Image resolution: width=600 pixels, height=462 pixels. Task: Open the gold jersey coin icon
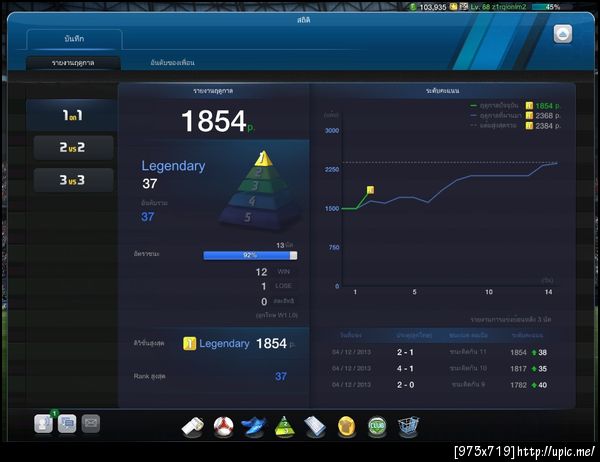[x=347, y=426]
